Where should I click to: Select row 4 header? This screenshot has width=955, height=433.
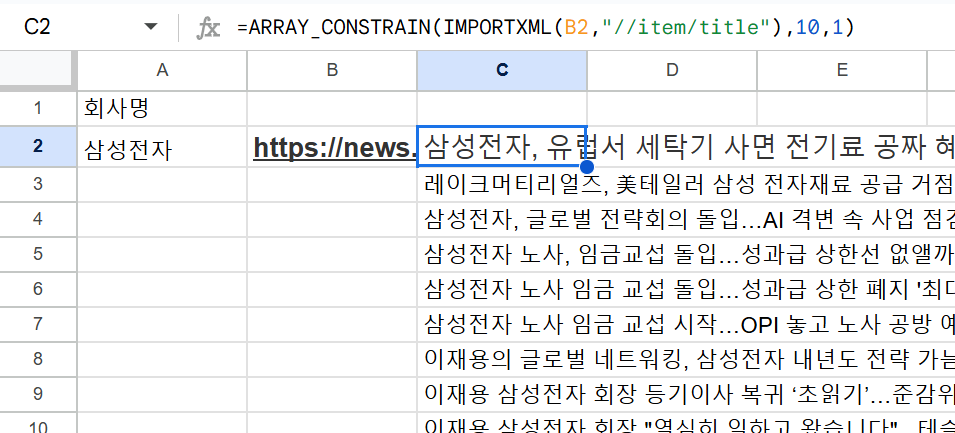click(38, 219)
